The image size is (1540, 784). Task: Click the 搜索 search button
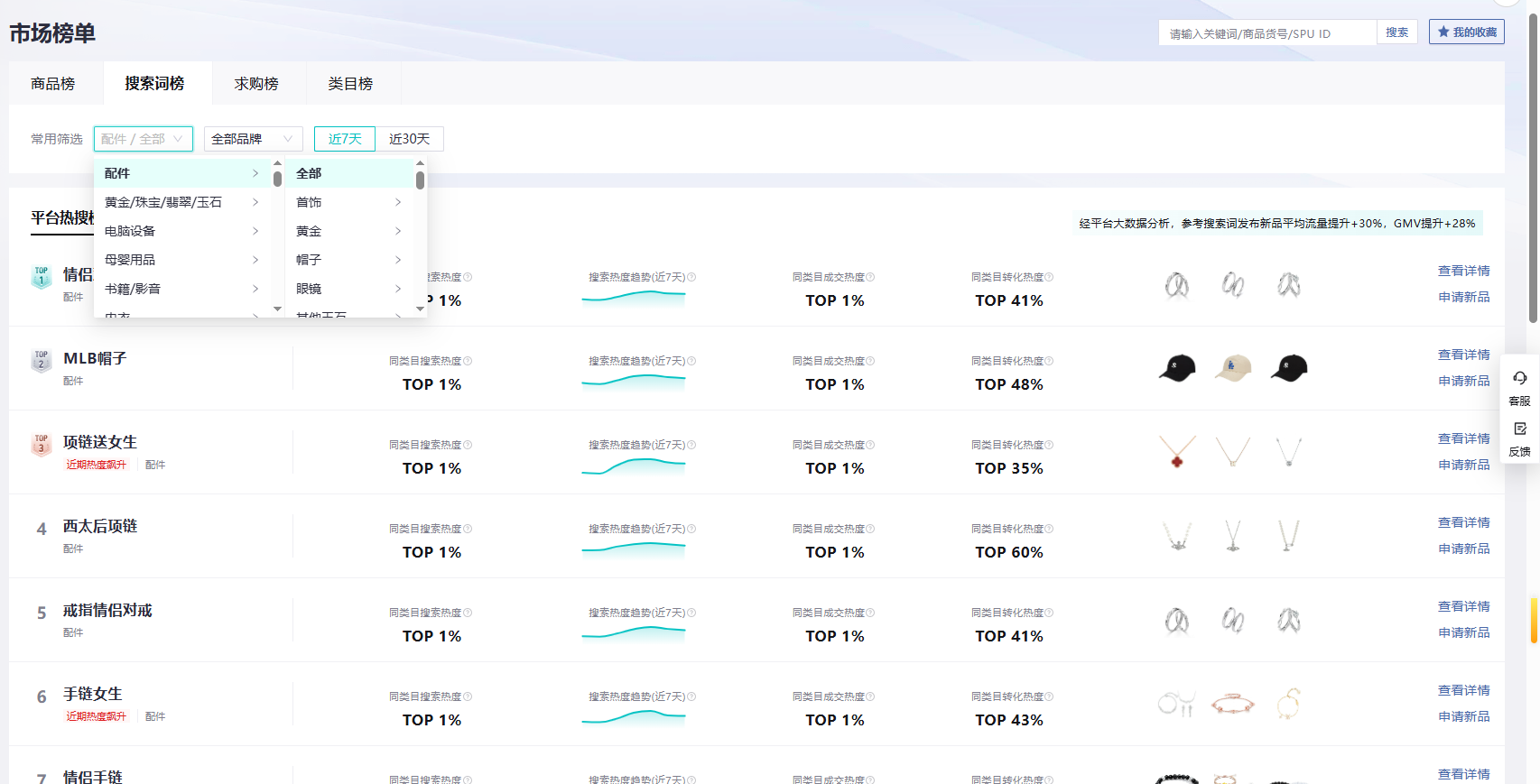[1396, 32]
